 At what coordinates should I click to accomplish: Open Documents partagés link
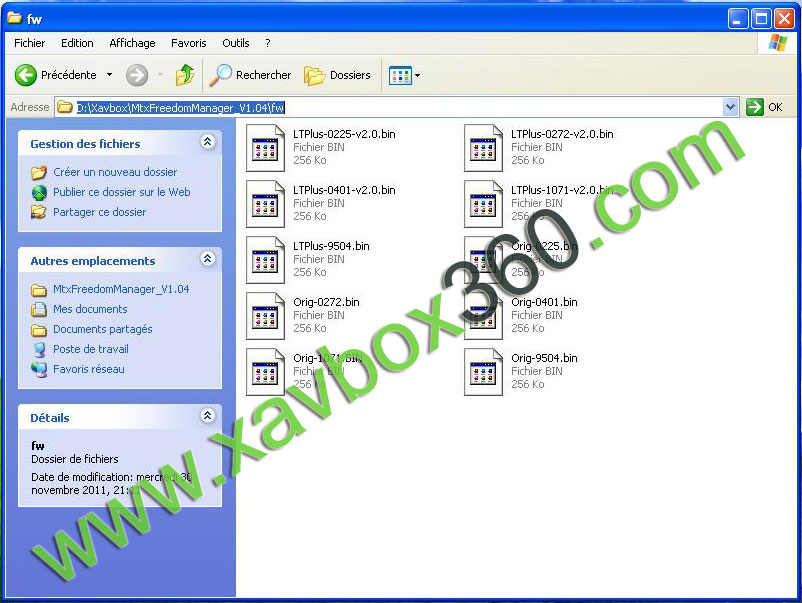pyautogui.click(x=103, y=329)
